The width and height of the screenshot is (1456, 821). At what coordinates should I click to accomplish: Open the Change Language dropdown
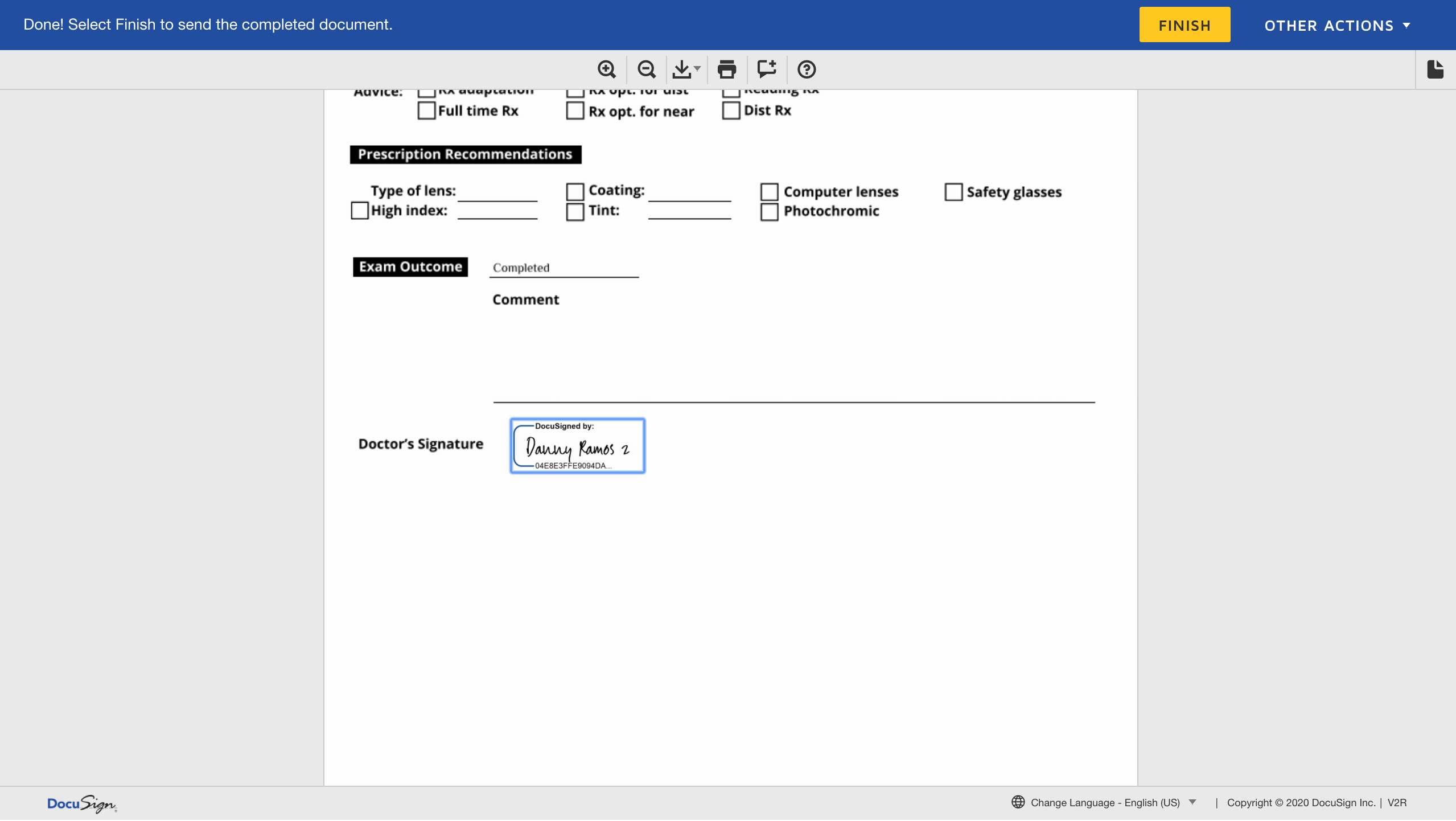tap(1105, 803)
